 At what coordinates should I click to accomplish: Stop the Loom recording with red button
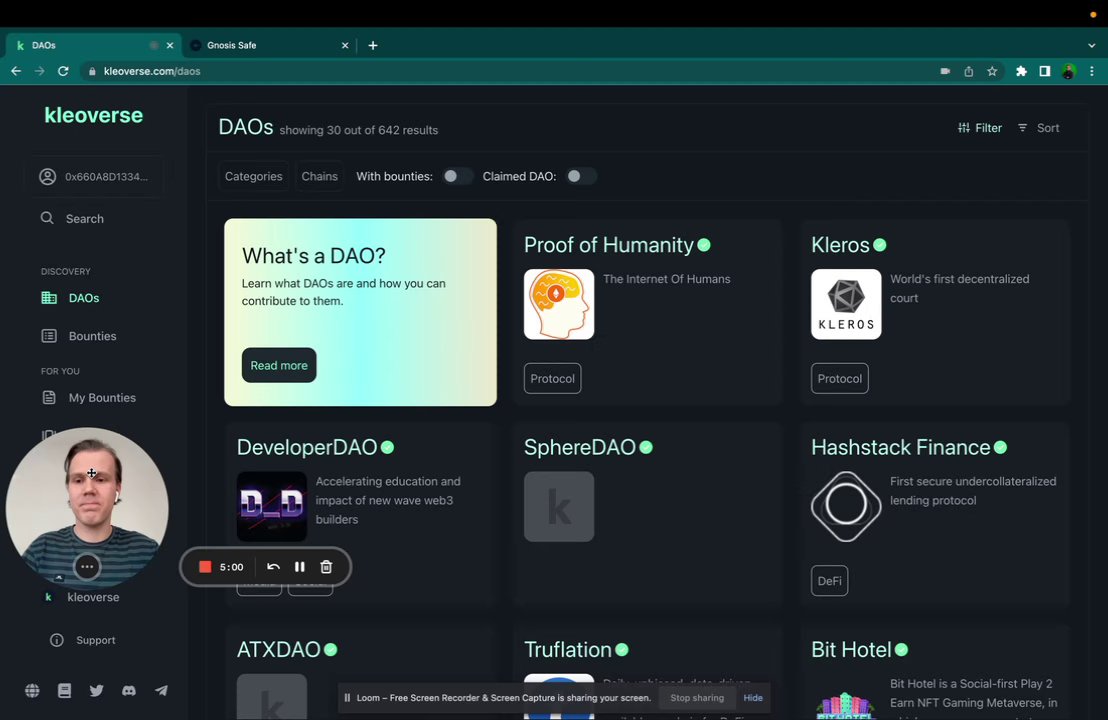click(205, 567)
